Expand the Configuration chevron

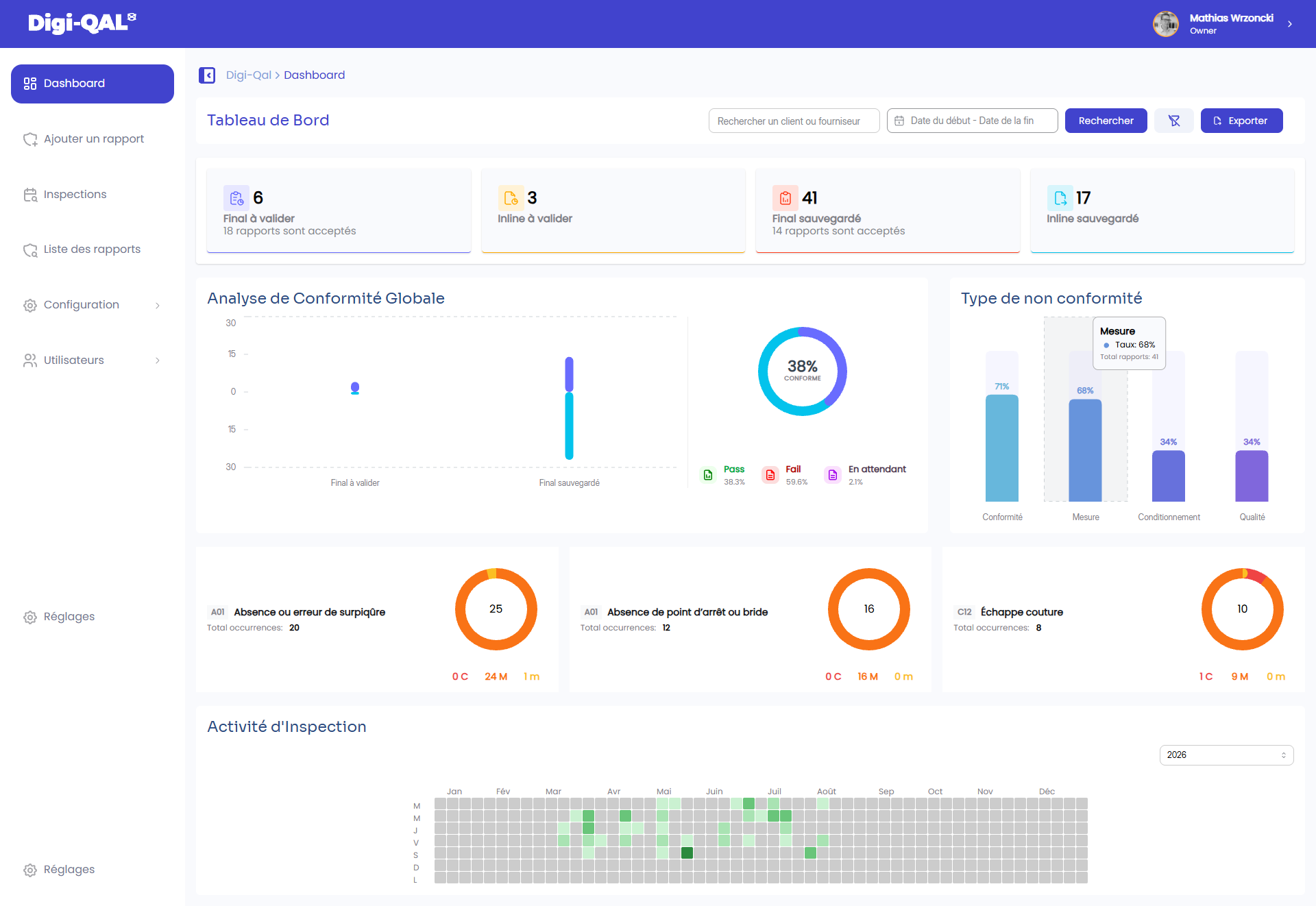point(158,306)
